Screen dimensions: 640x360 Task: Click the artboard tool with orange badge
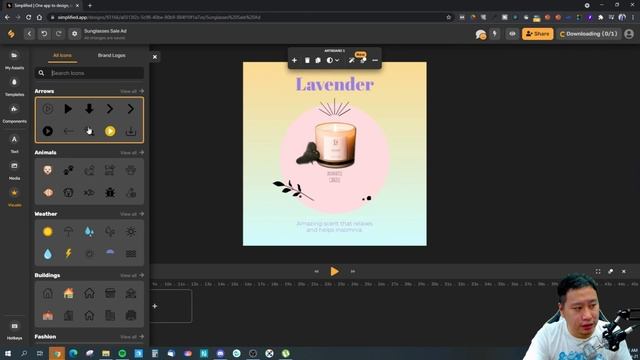pos(362,60)
